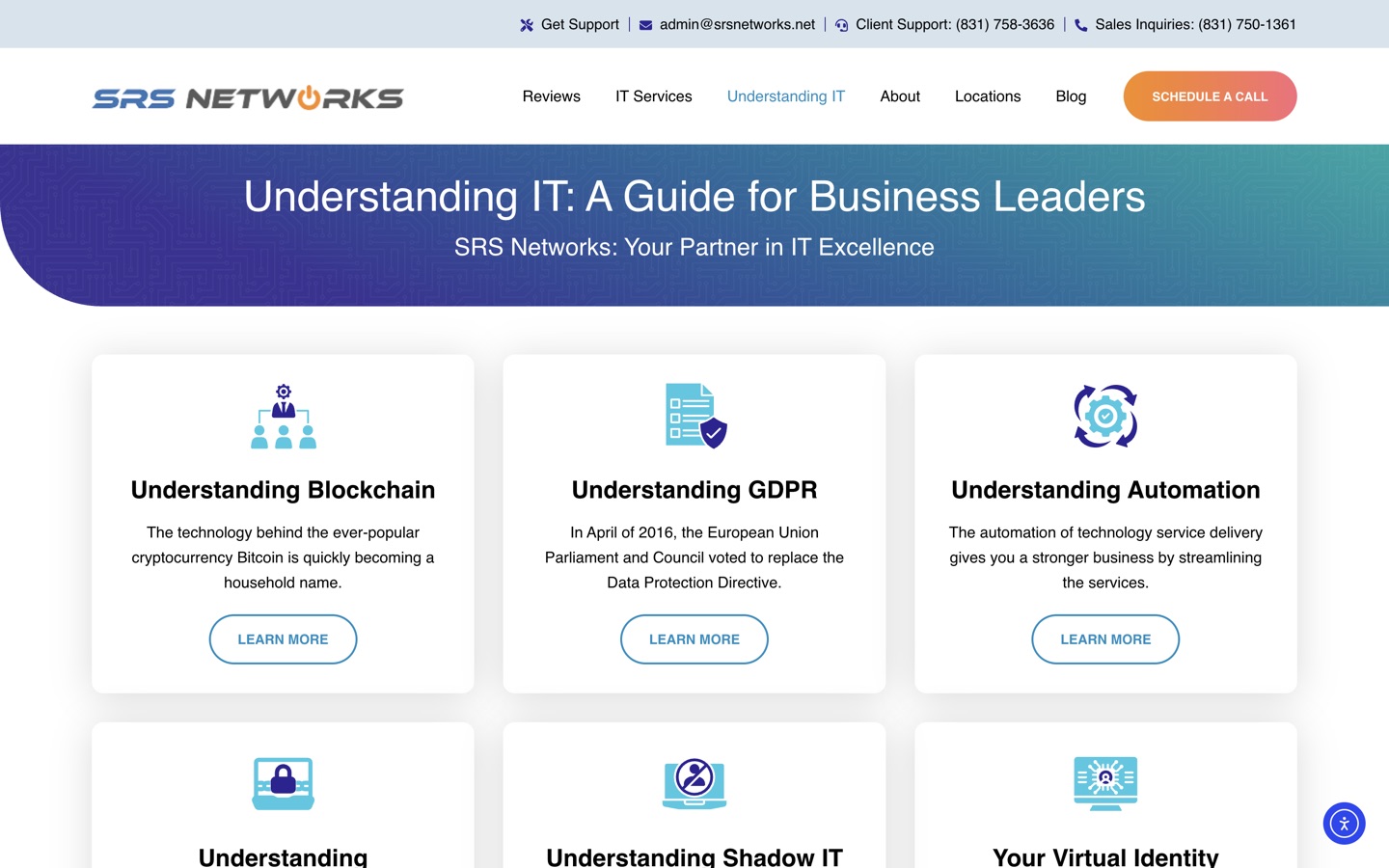Open the IT Services menu
The width and height of the screenshot is (1389, 868).
pos(654,96)
